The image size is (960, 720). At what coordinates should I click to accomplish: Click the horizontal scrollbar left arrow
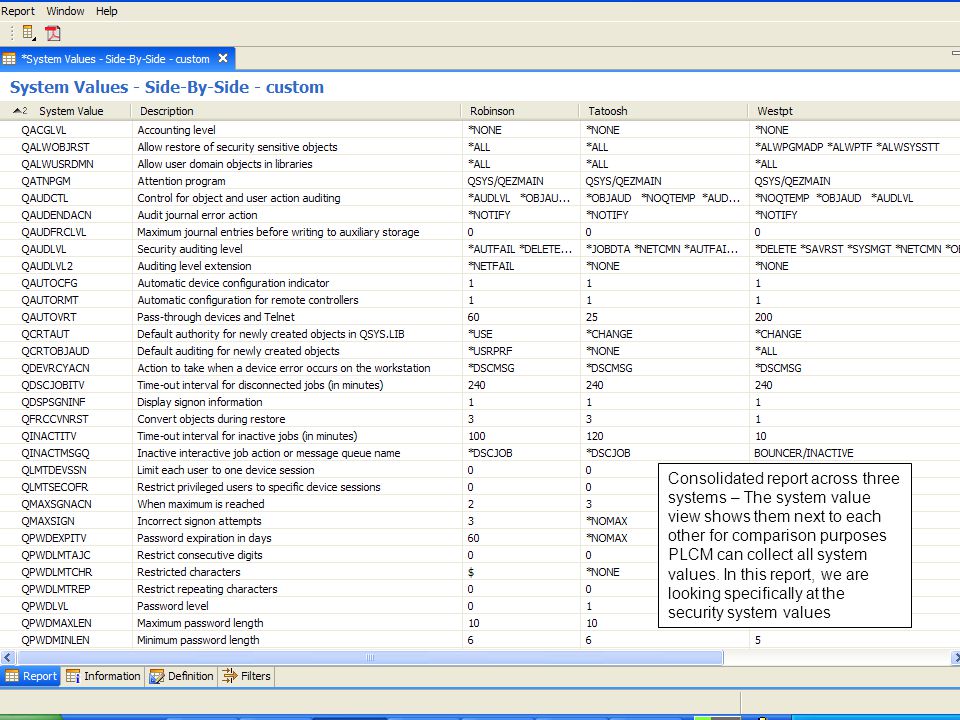7,658
